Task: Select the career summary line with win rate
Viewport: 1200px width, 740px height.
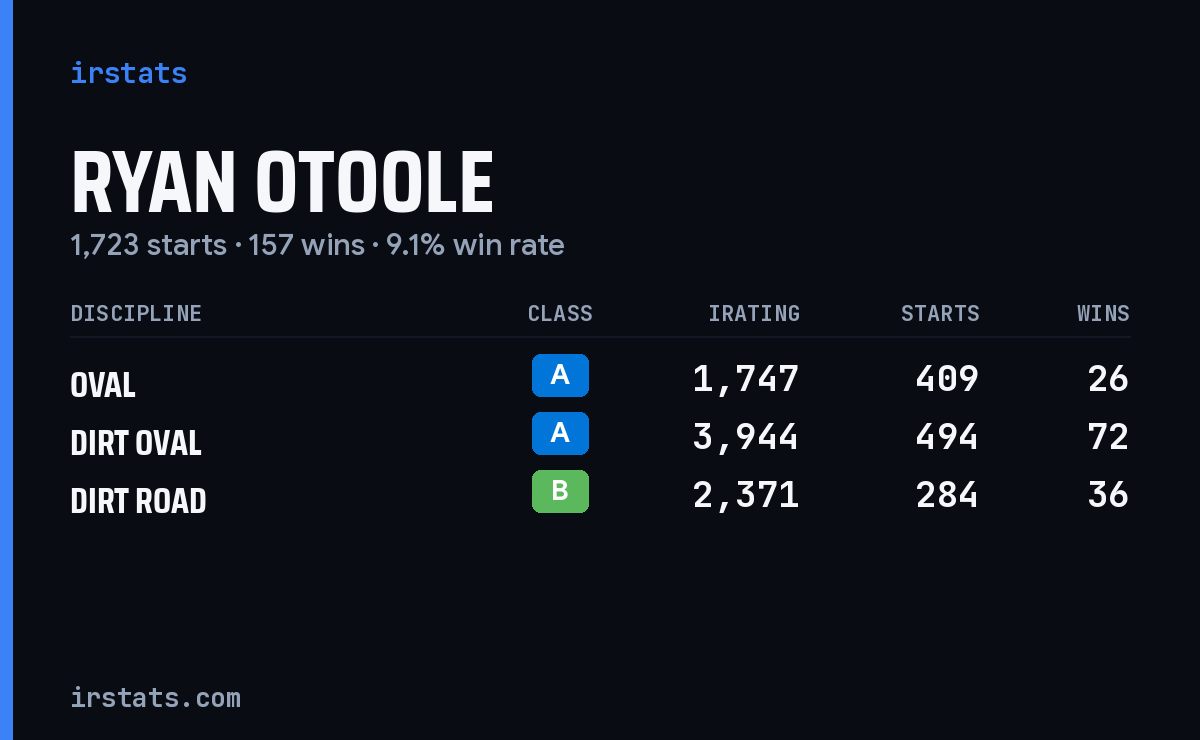Action: [x=317, y=245]
